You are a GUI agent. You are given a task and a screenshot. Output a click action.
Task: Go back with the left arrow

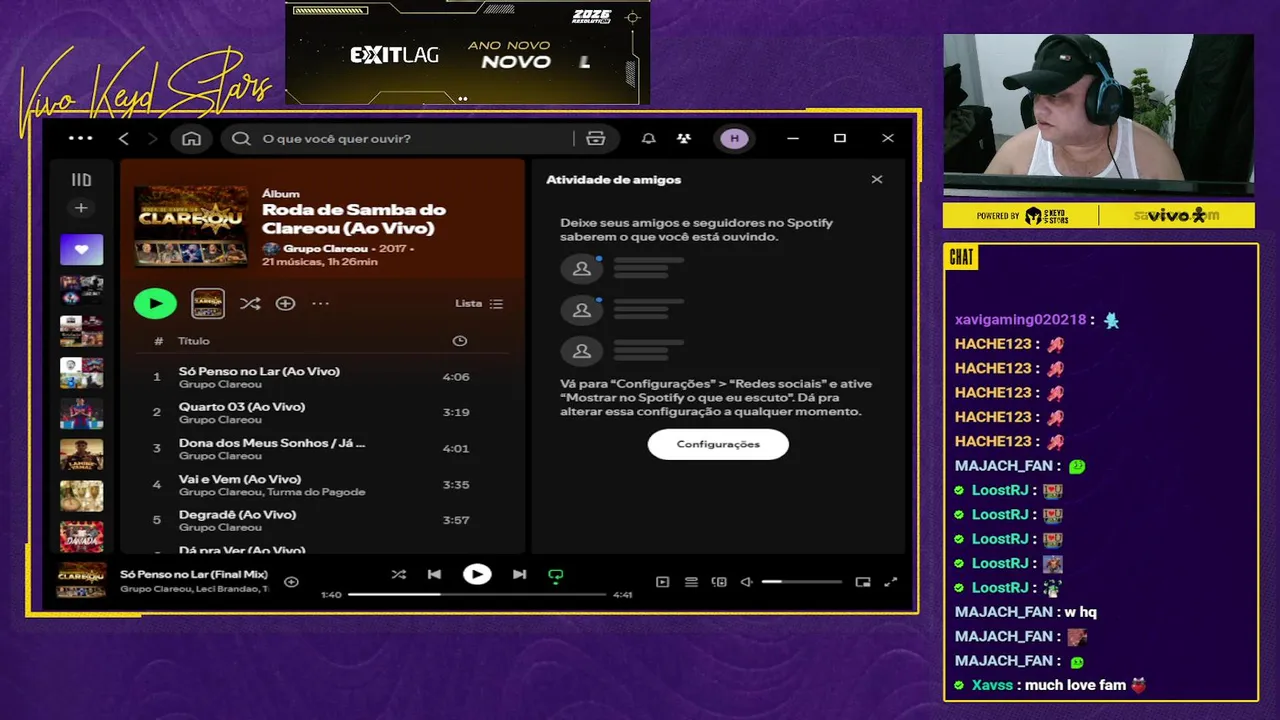(x=123, y=139)
